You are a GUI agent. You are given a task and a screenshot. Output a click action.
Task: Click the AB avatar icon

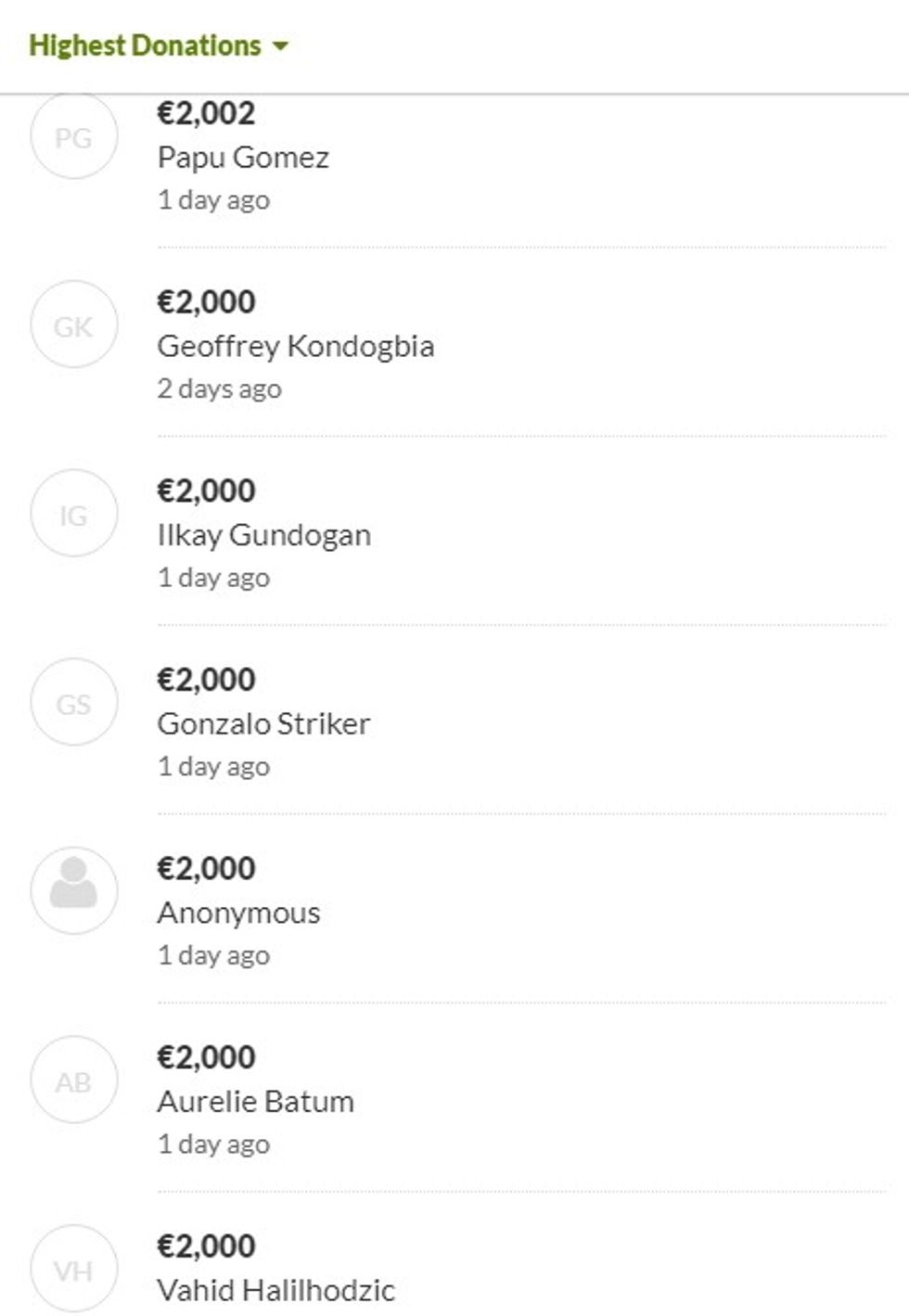(74, 1081)
